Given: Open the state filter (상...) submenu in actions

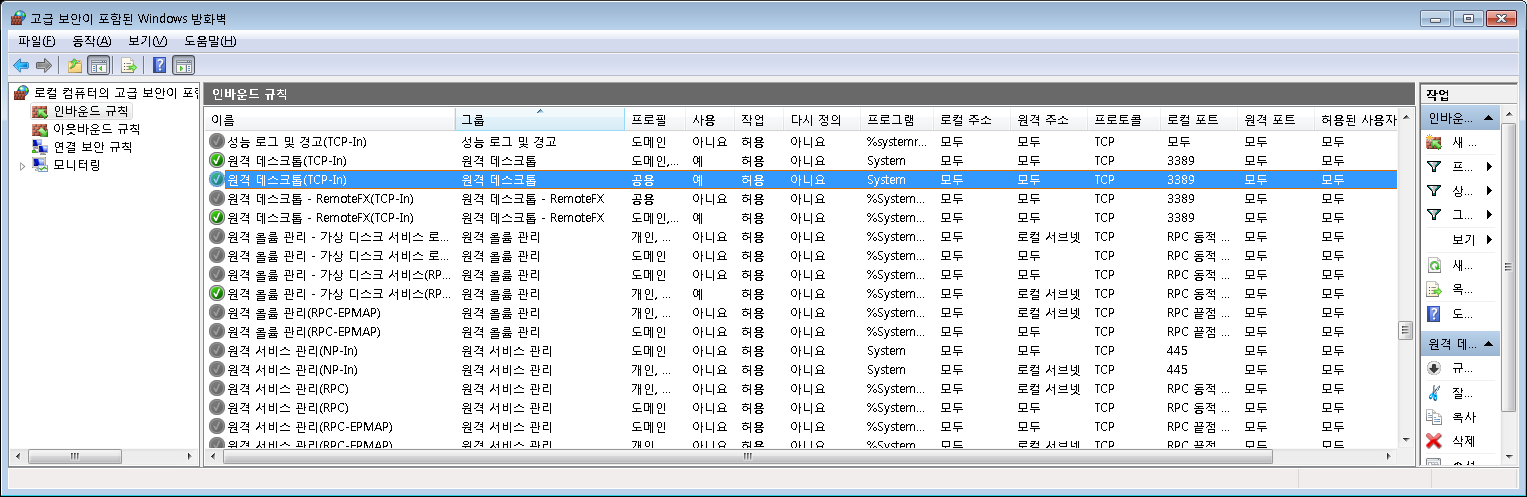Looking at the screenshot, I should 1461,190.
